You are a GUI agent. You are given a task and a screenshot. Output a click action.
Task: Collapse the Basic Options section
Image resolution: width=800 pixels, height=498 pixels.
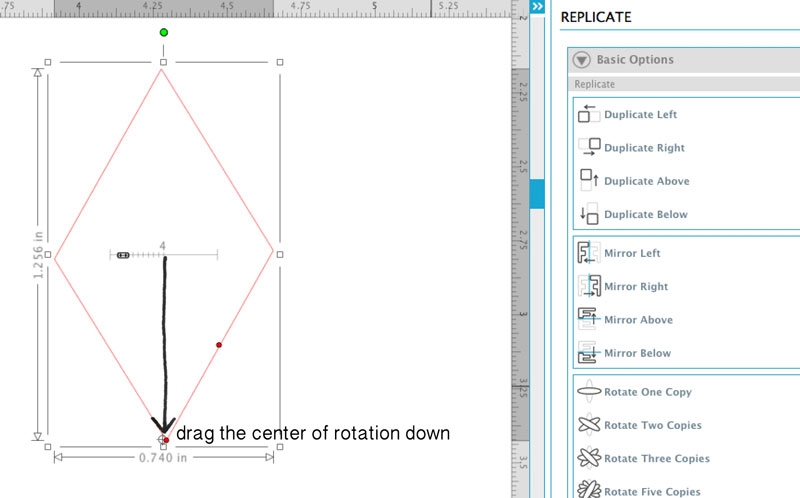point(581,60)
